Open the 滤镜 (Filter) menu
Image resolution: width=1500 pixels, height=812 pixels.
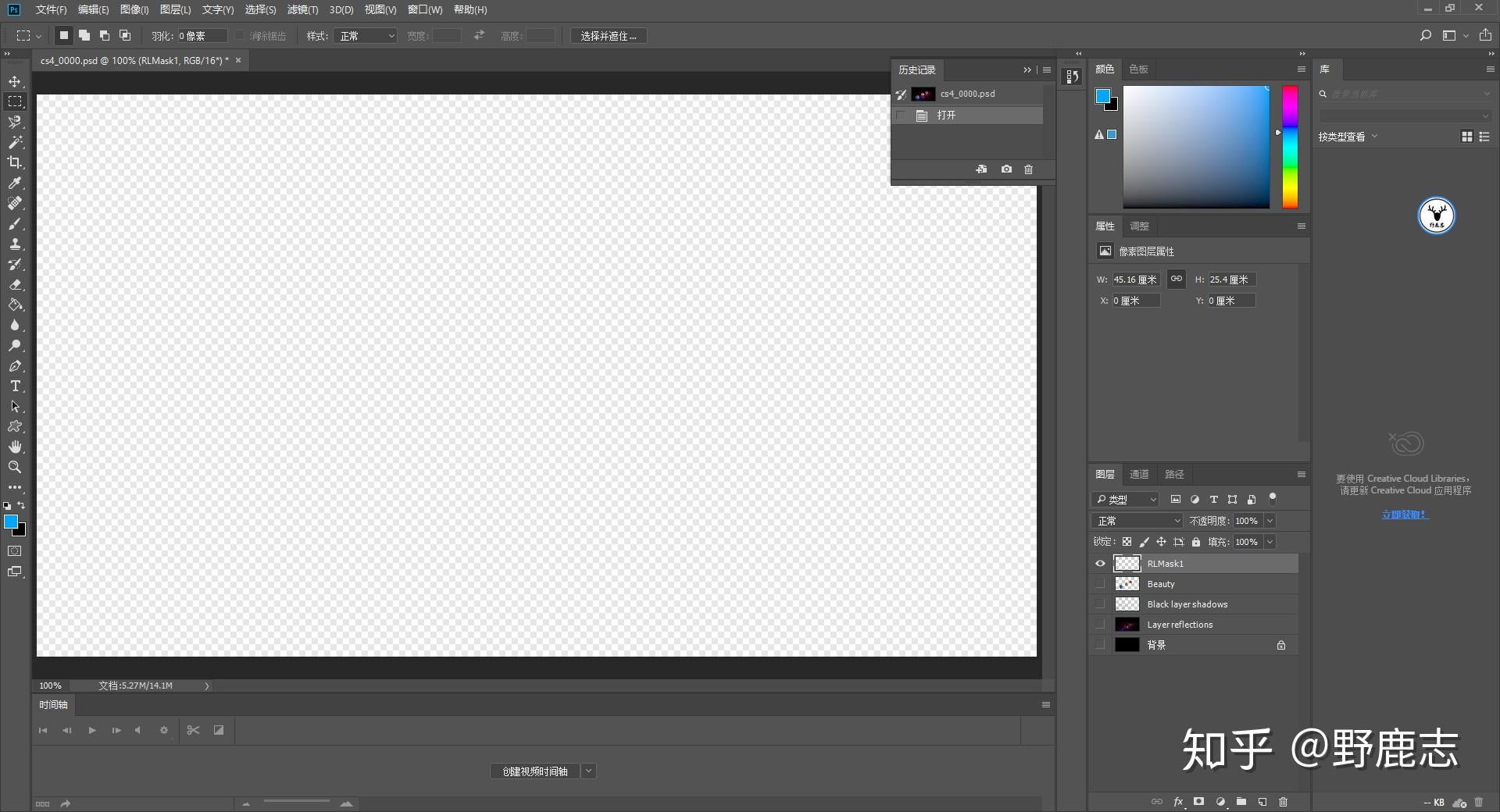(302, 9)
